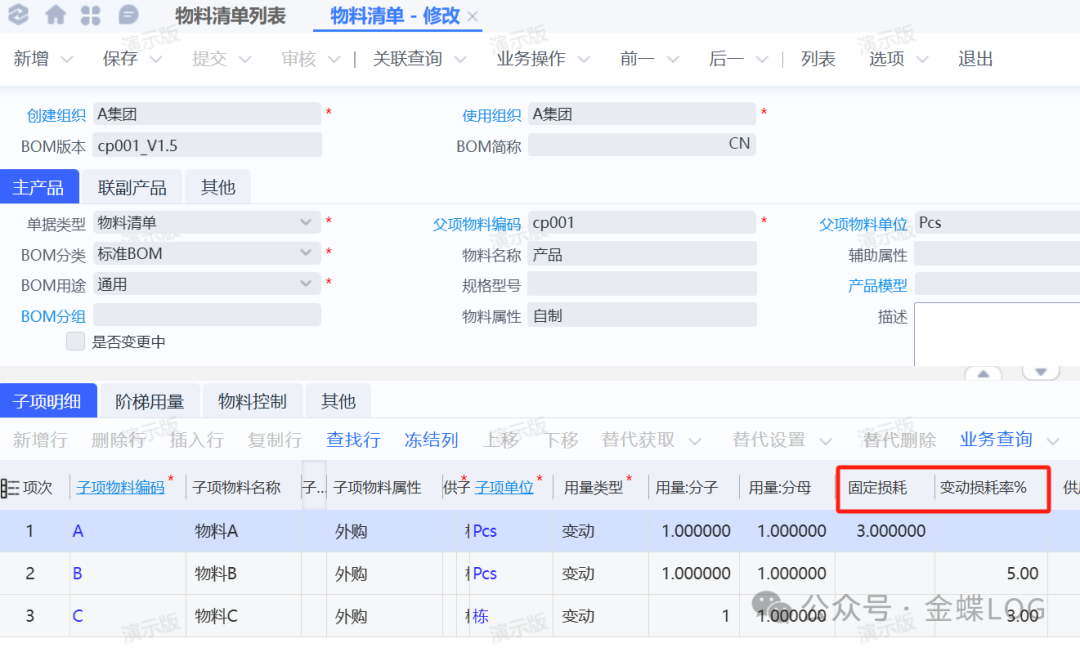Go to the home page icon

[56, 15]
